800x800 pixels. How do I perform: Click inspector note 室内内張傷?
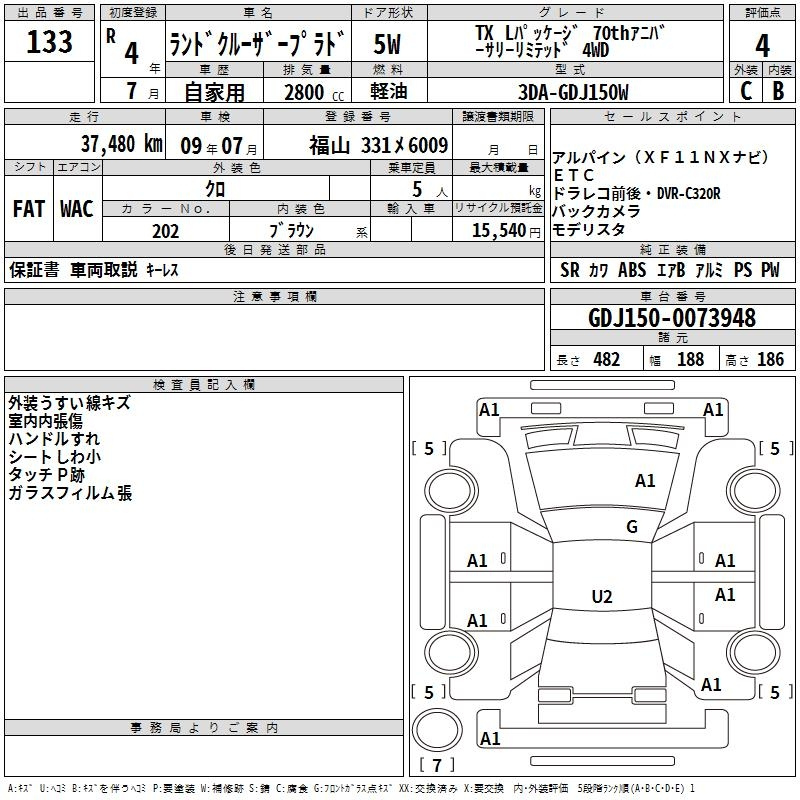45,421
